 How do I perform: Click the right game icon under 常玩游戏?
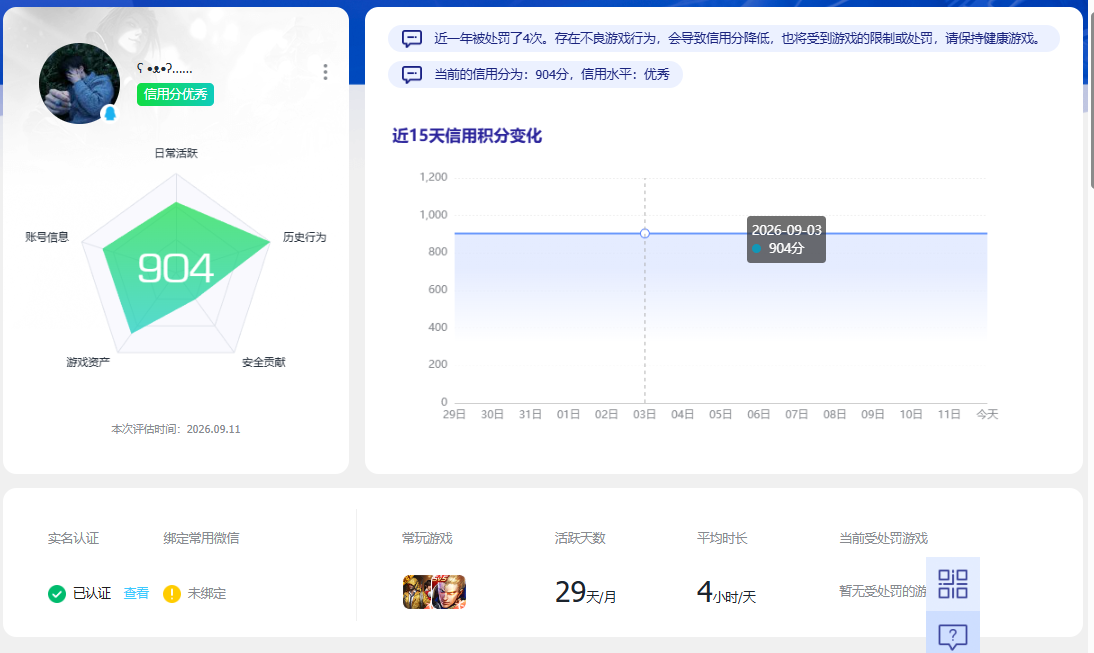tap(449, 592)
